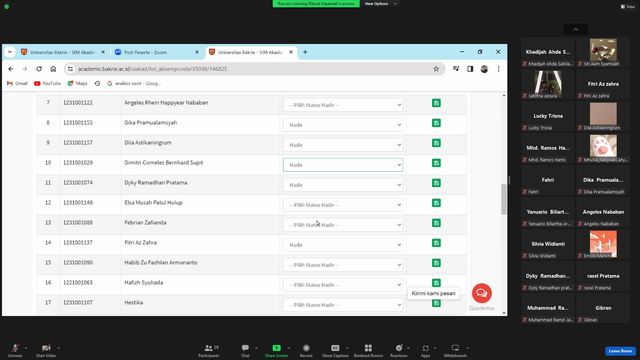Open the Reactions menu
The image size is (640, 360).
399,350
